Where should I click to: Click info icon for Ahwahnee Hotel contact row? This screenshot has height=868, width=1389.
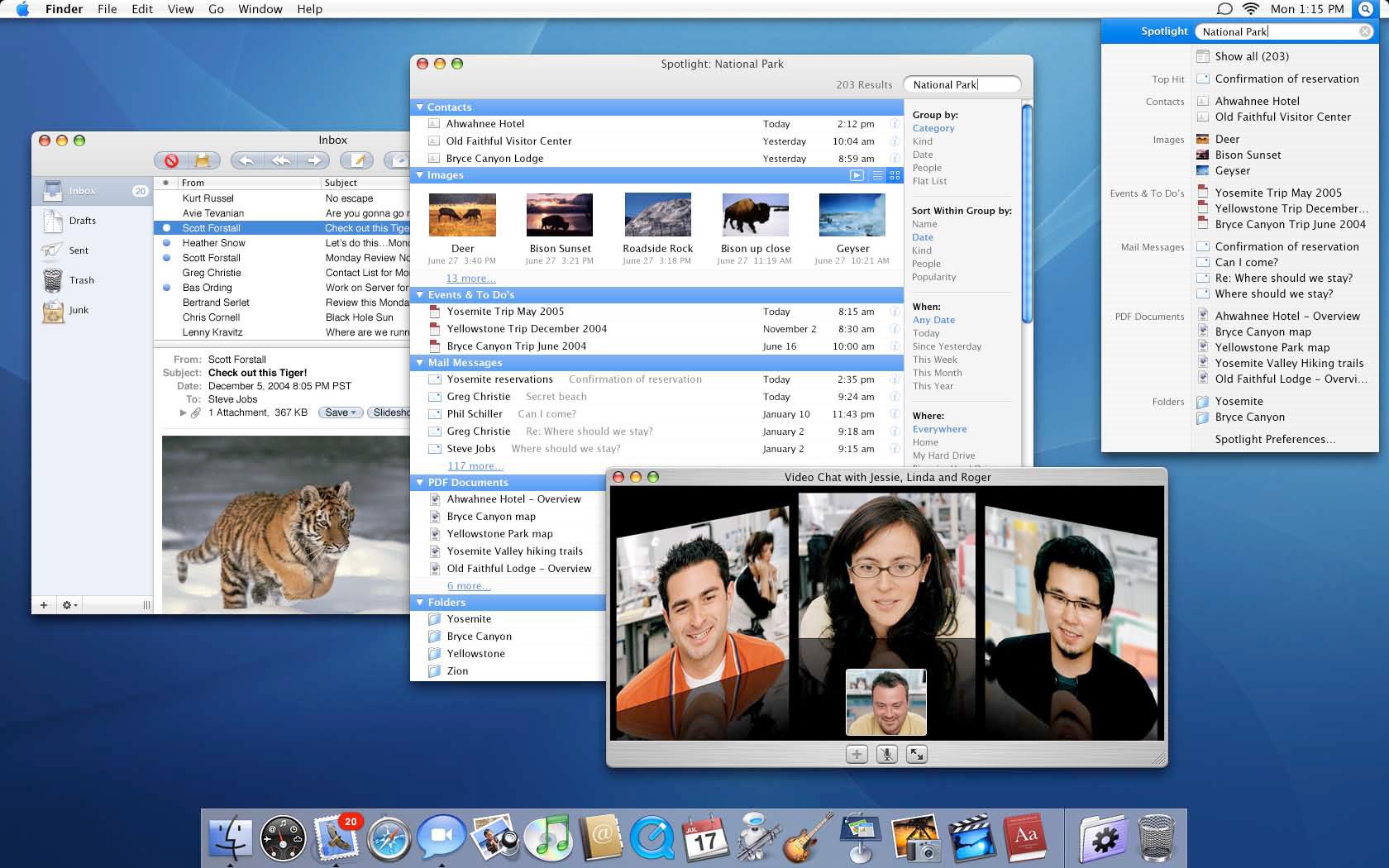[895, 124]
